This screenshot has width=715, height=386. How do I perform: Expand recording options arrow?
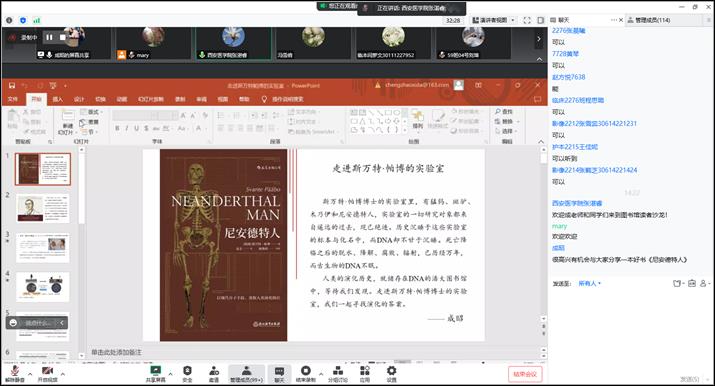tap(321, 374)
